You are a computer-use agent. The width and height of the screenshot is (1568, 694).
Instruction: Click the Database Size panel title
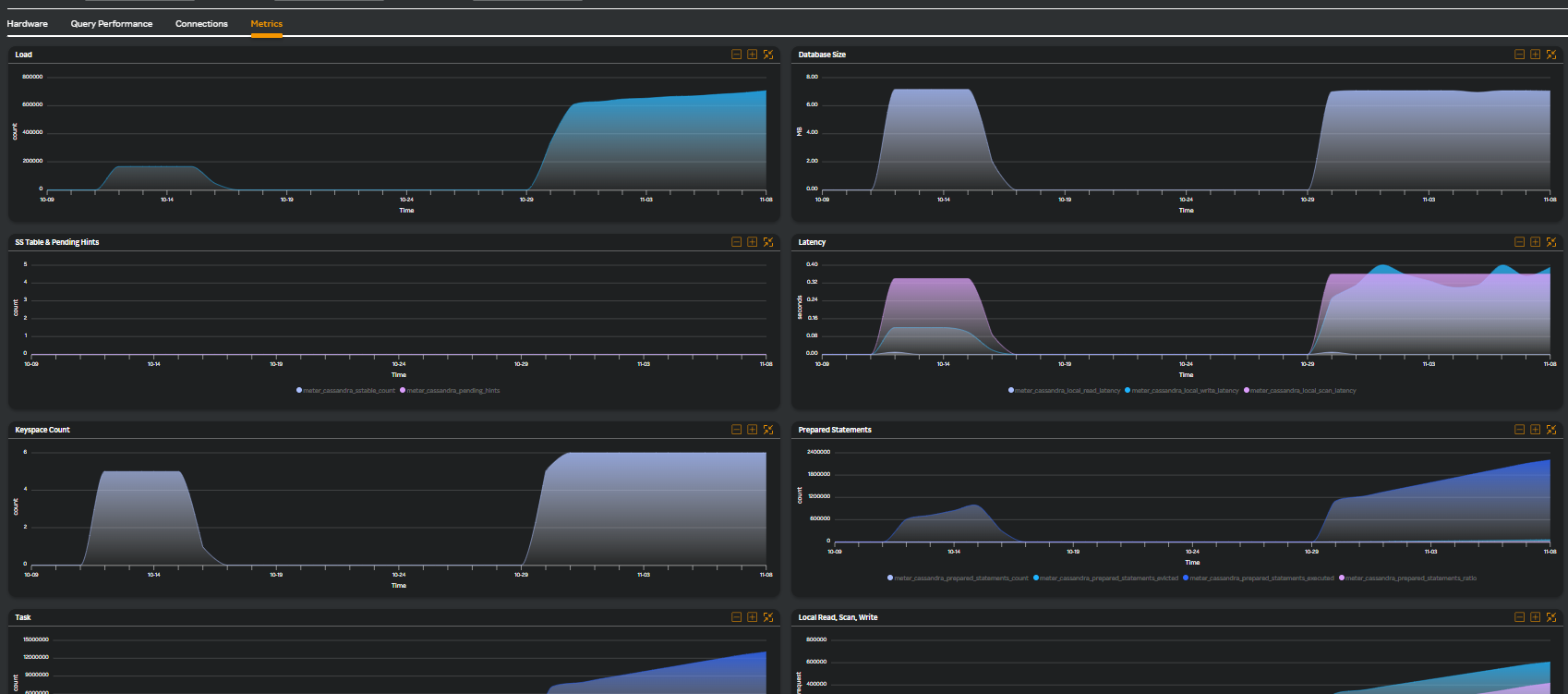click(822, 55)
